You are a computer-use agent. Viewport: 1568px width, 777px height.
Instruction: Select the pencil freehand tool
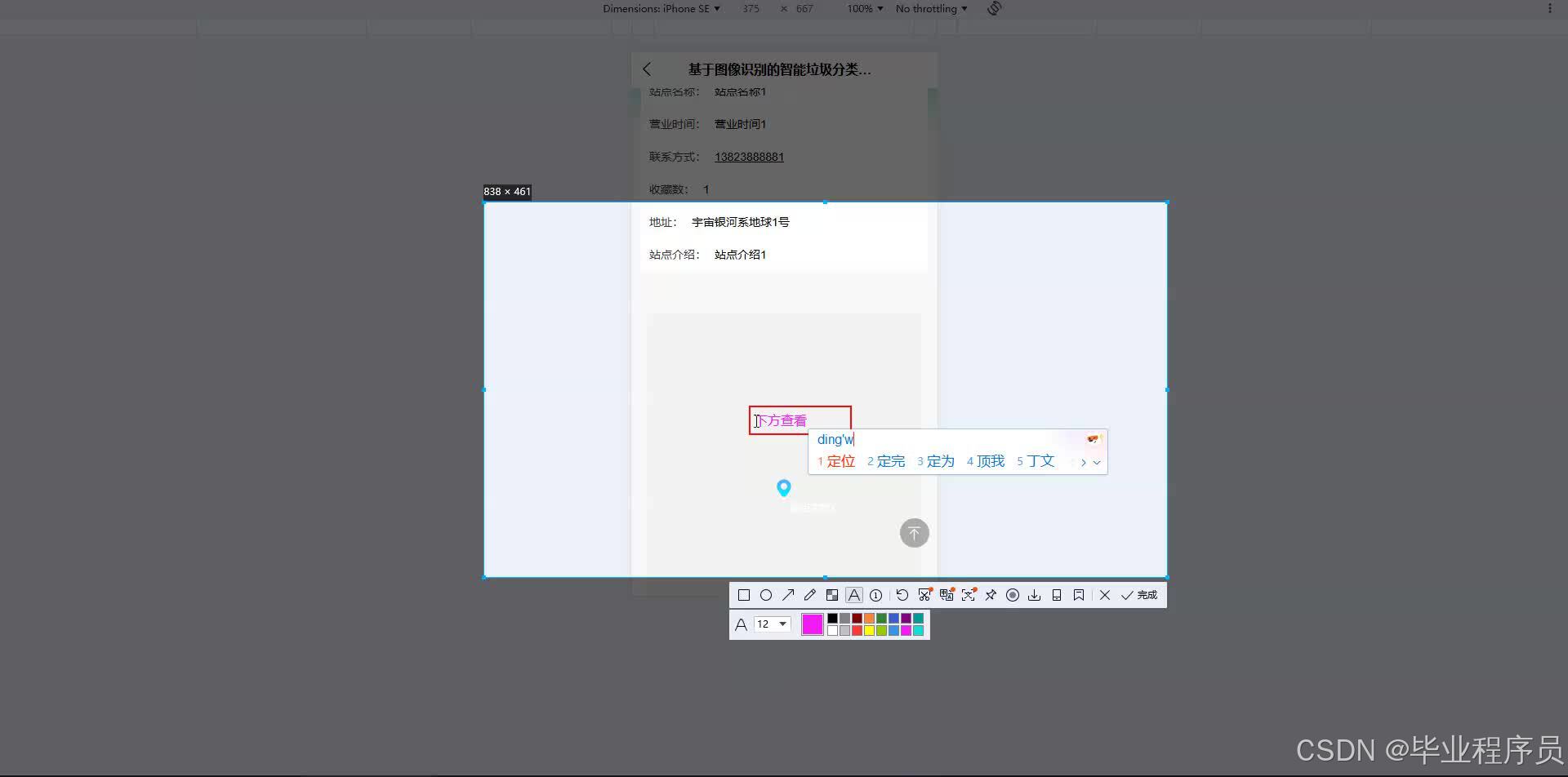coord(810,595)
